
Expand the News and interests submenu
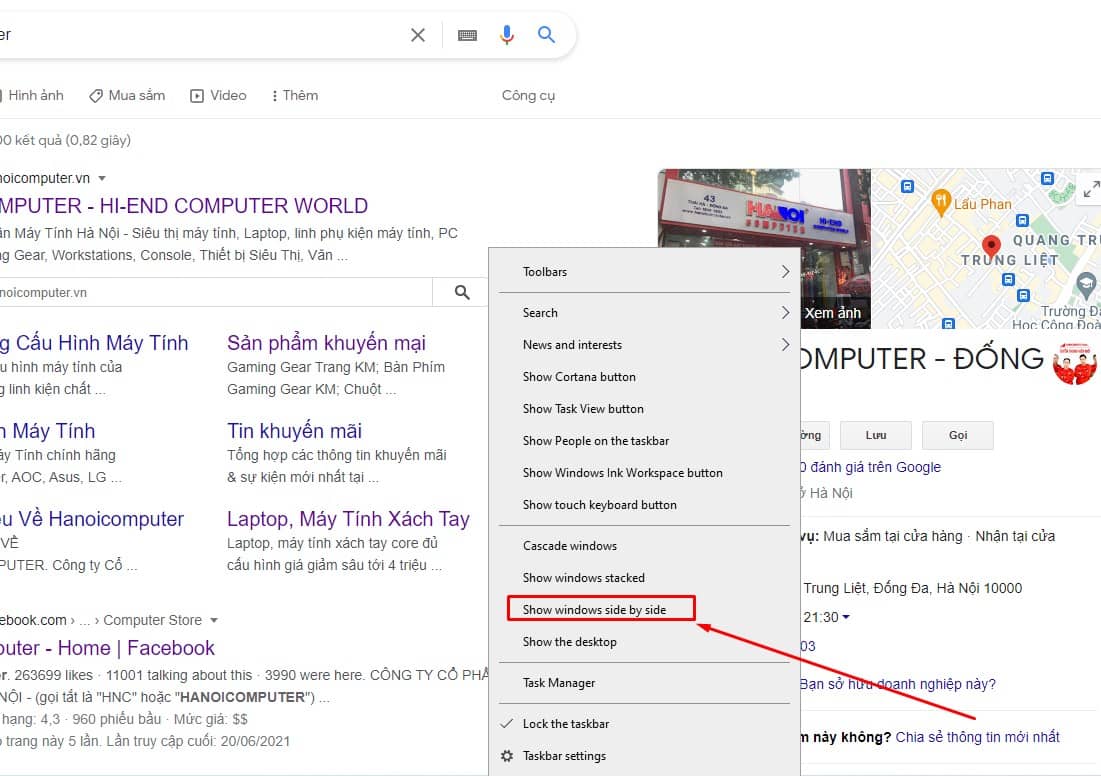(572, 344)
